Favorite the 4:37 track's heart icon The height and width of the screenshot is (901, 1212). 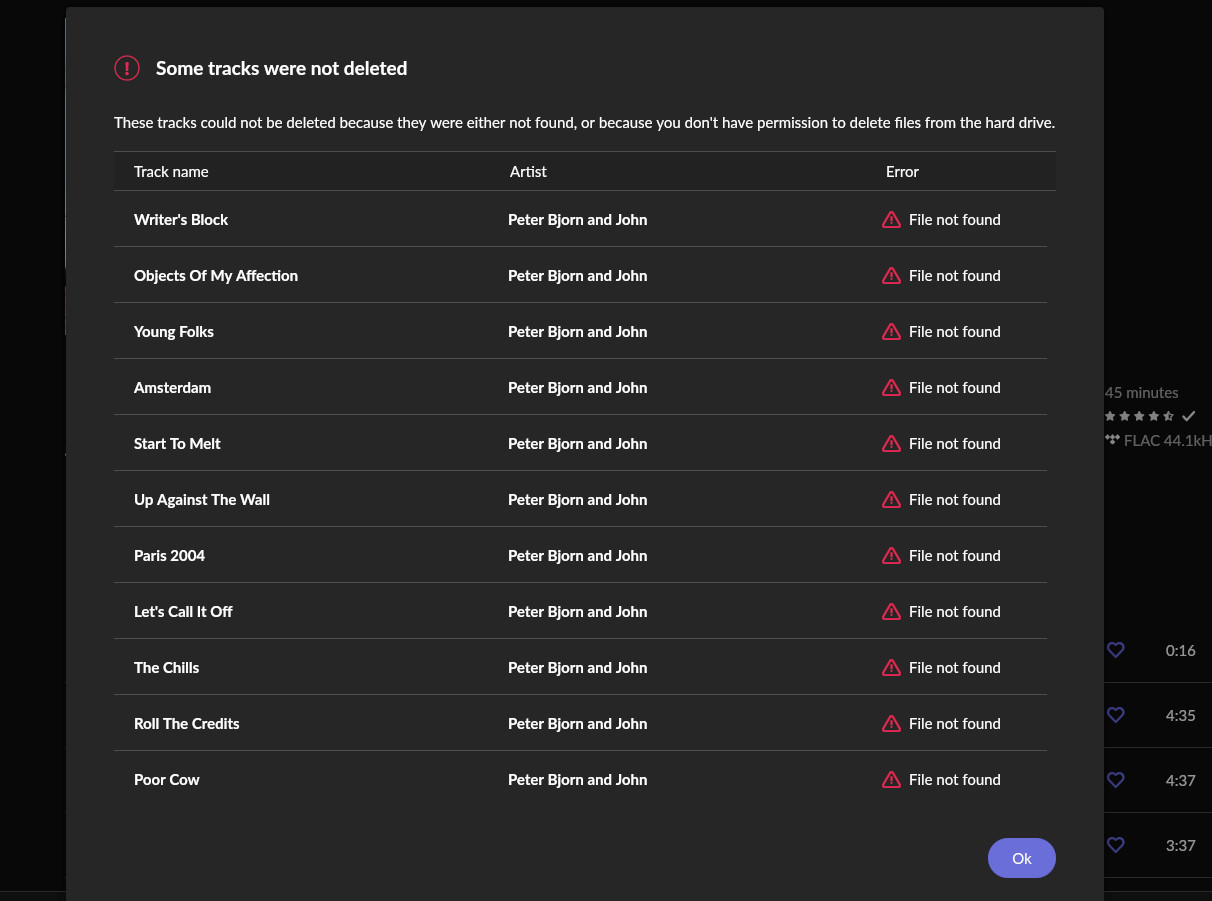point(1116,780)
